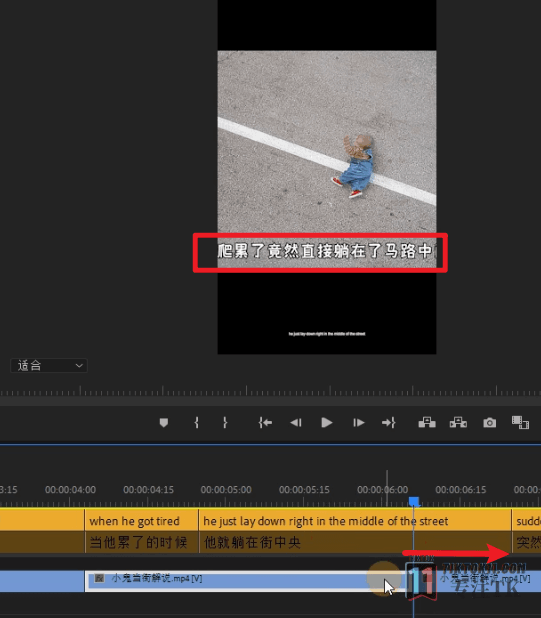Screen dimensions: 541x618
Task: Click the Mark In bracket icon
Action: click(x=197, y=423)
